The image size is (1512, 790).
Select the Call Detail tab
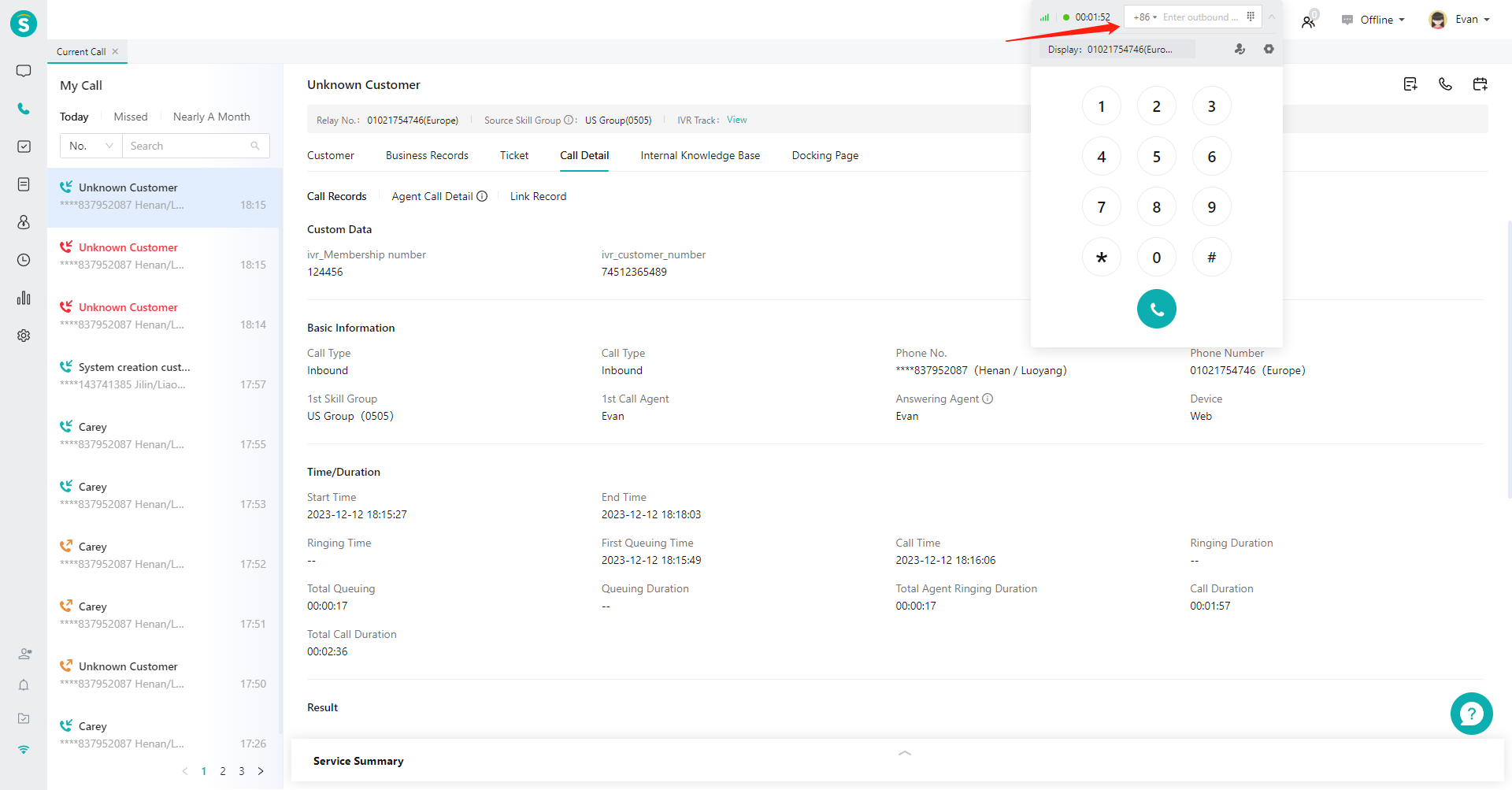[584, 155]
